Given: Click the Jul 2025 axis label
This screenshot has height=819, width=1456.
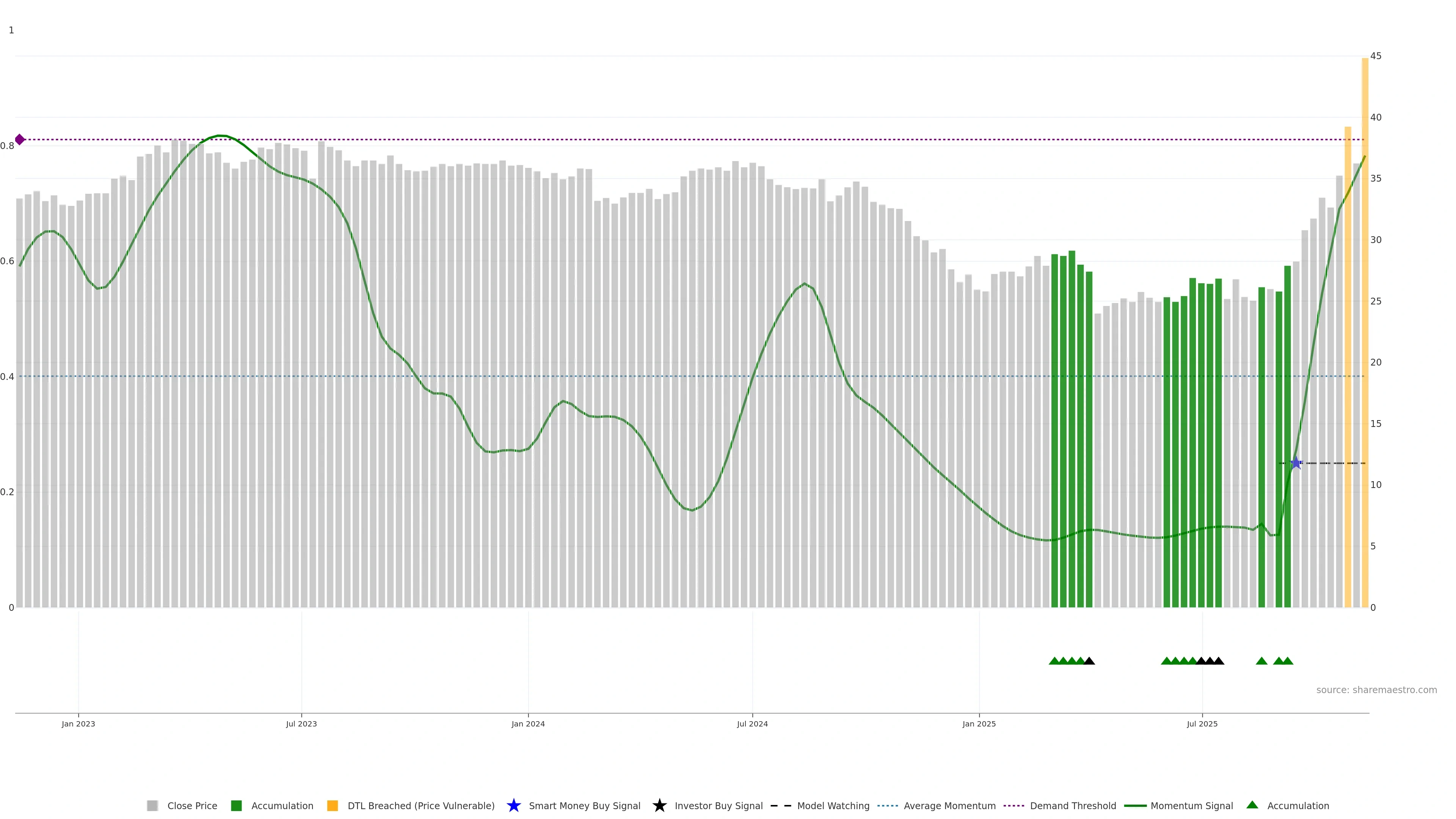Looking at the screenshot, I should 1202,723.
